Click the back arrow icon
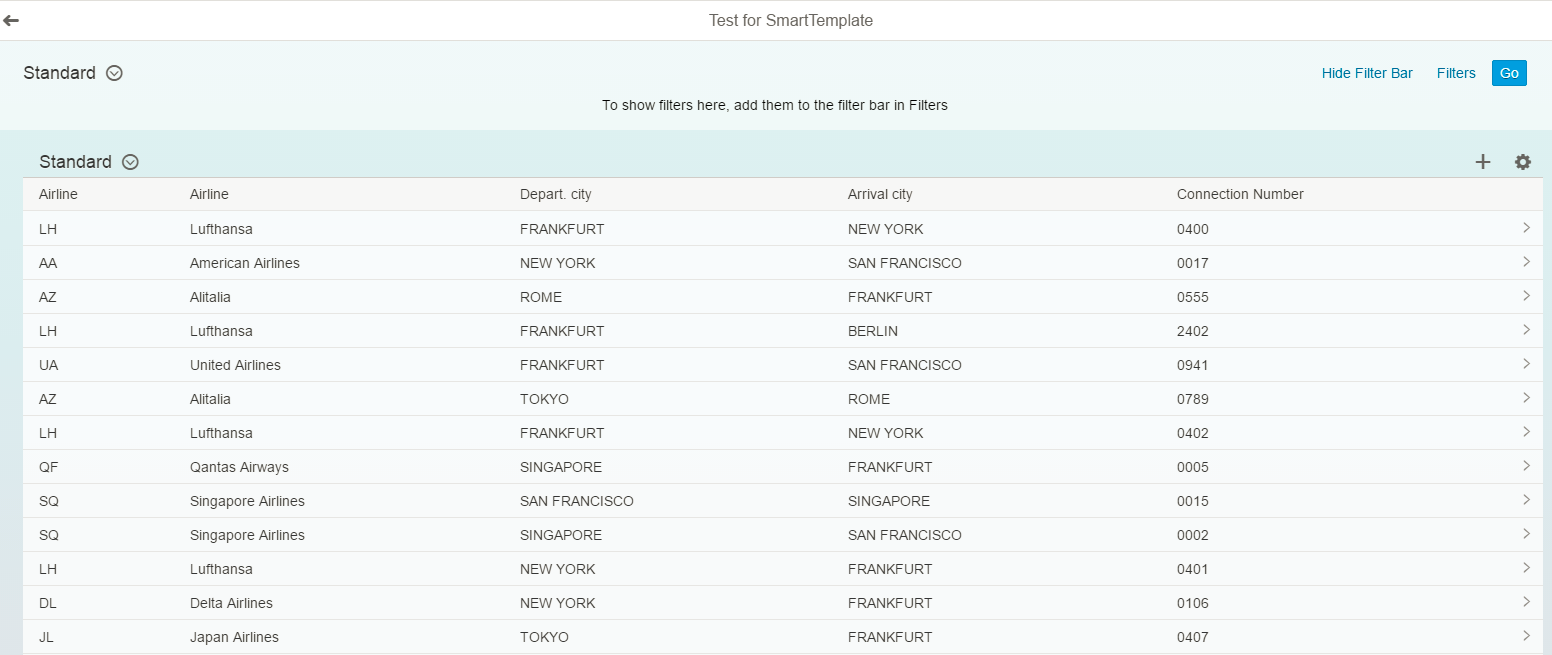Viewport: 1552px width, 655px height. pos(11,20)
